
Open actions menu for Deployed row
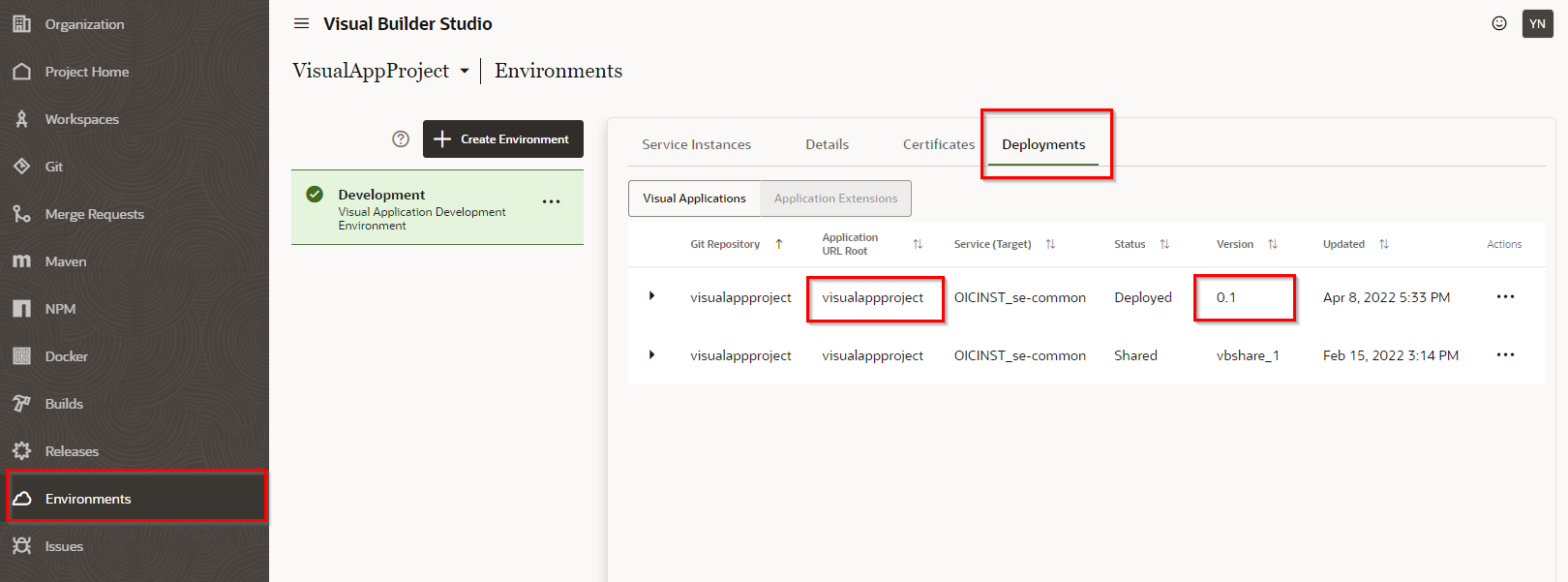click(1505, 296)
